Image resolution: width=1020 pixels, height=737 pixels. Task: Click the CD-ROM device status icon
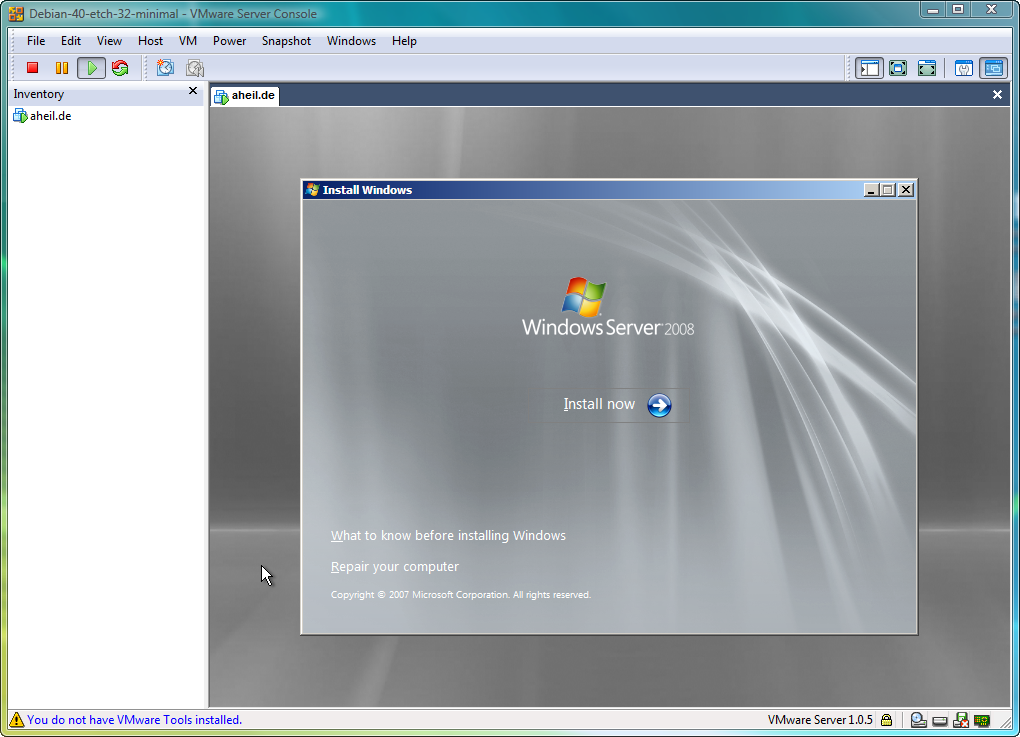918,720
